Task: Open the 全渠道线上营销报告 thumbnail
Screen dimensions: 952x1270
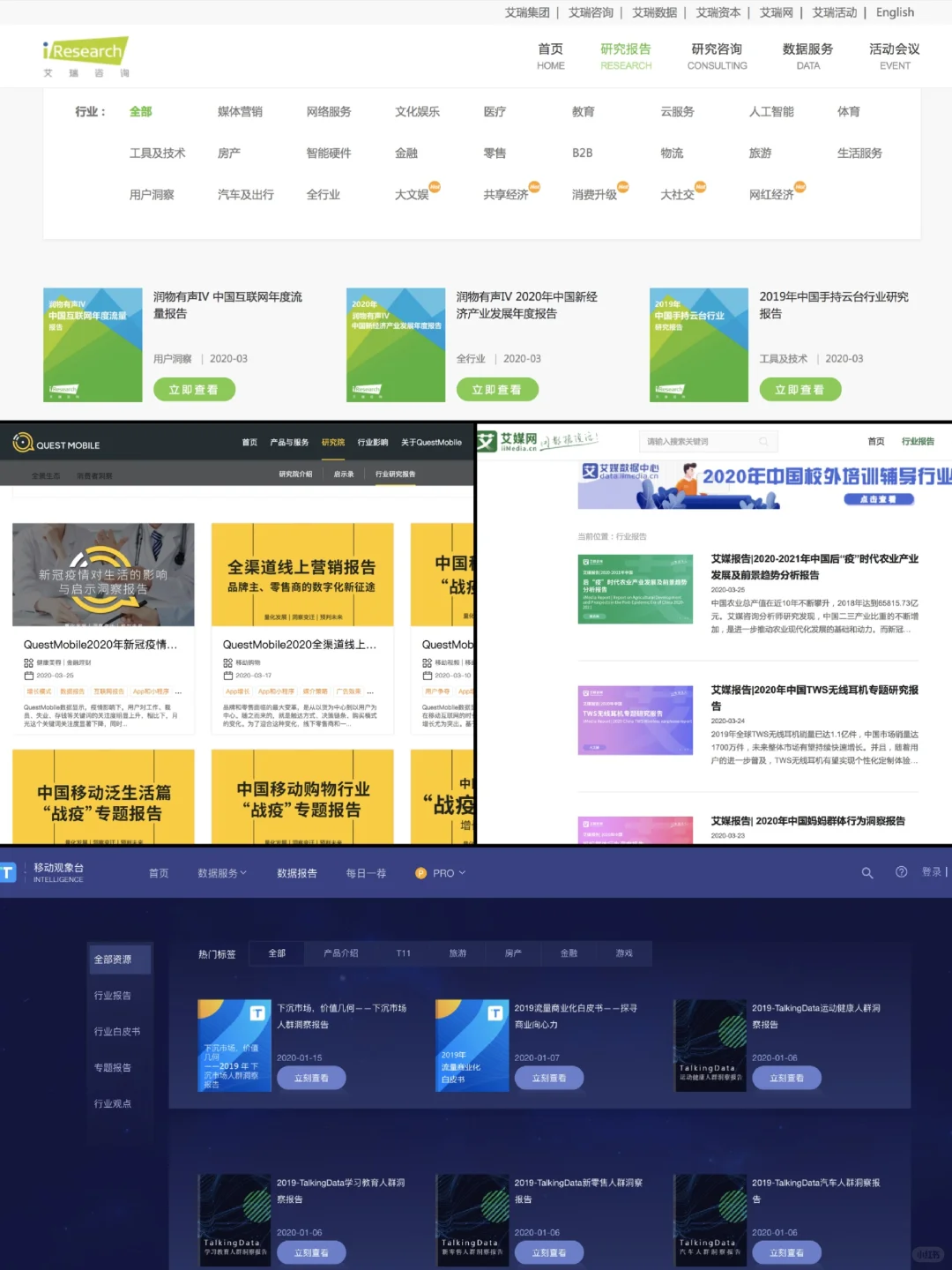Action: pyautogui.click(x=302, y=575)
